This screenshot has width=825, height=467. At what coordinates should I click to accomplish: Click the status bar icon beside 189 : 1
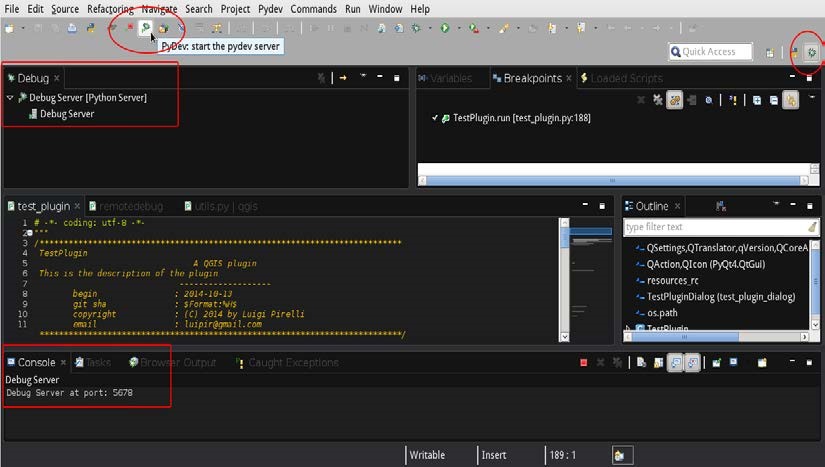(x=620, y=455)
